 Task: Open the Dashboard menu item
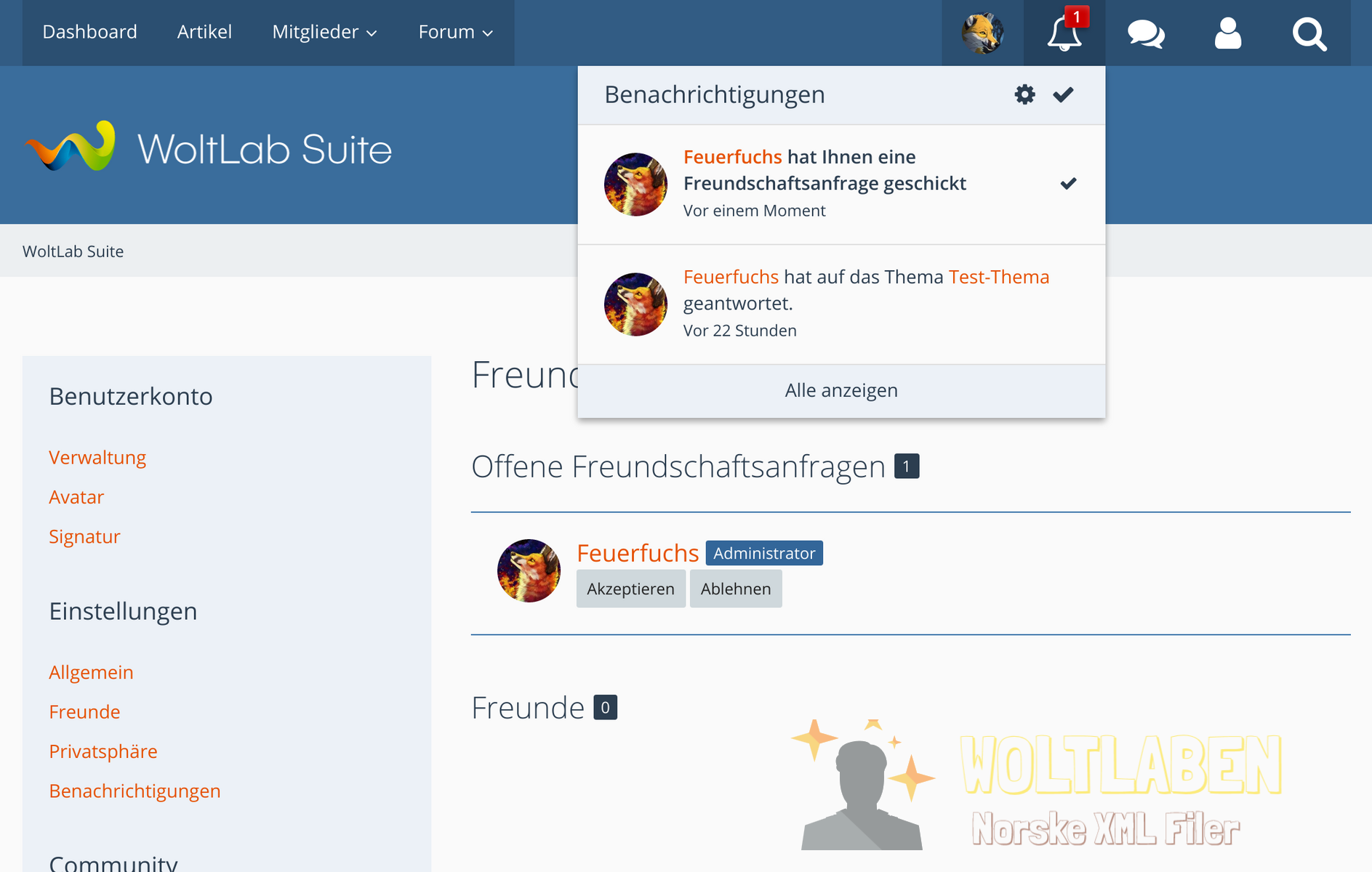point(89,32)
